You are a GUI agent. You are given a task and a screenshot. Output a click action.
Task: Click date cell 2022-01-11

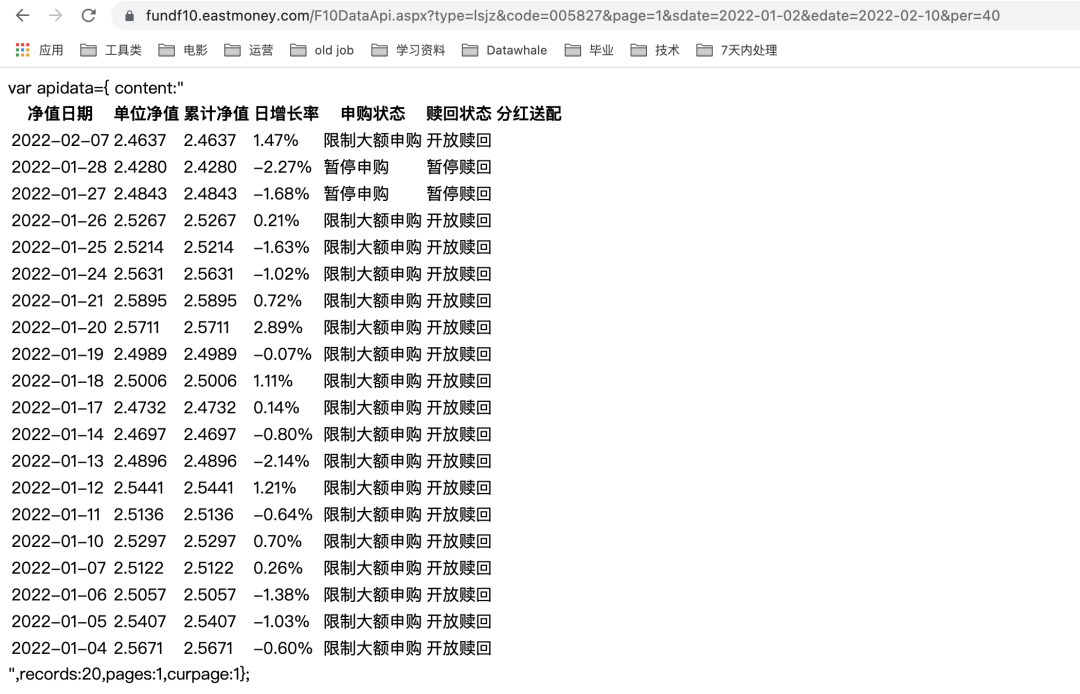click(56, 515)
